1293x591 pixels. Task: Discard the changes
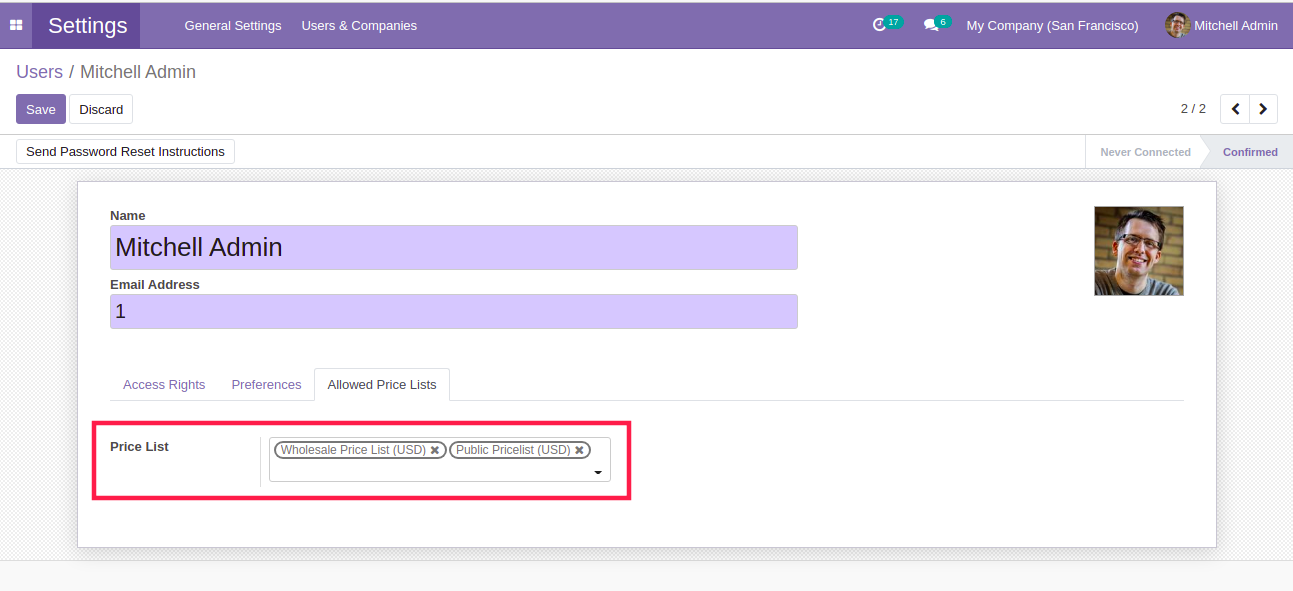click(101, 109)
